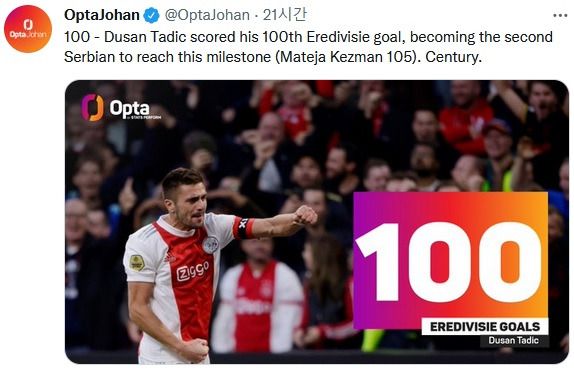Select the tweet text about Tadic's 100th goal

[308, 47]
